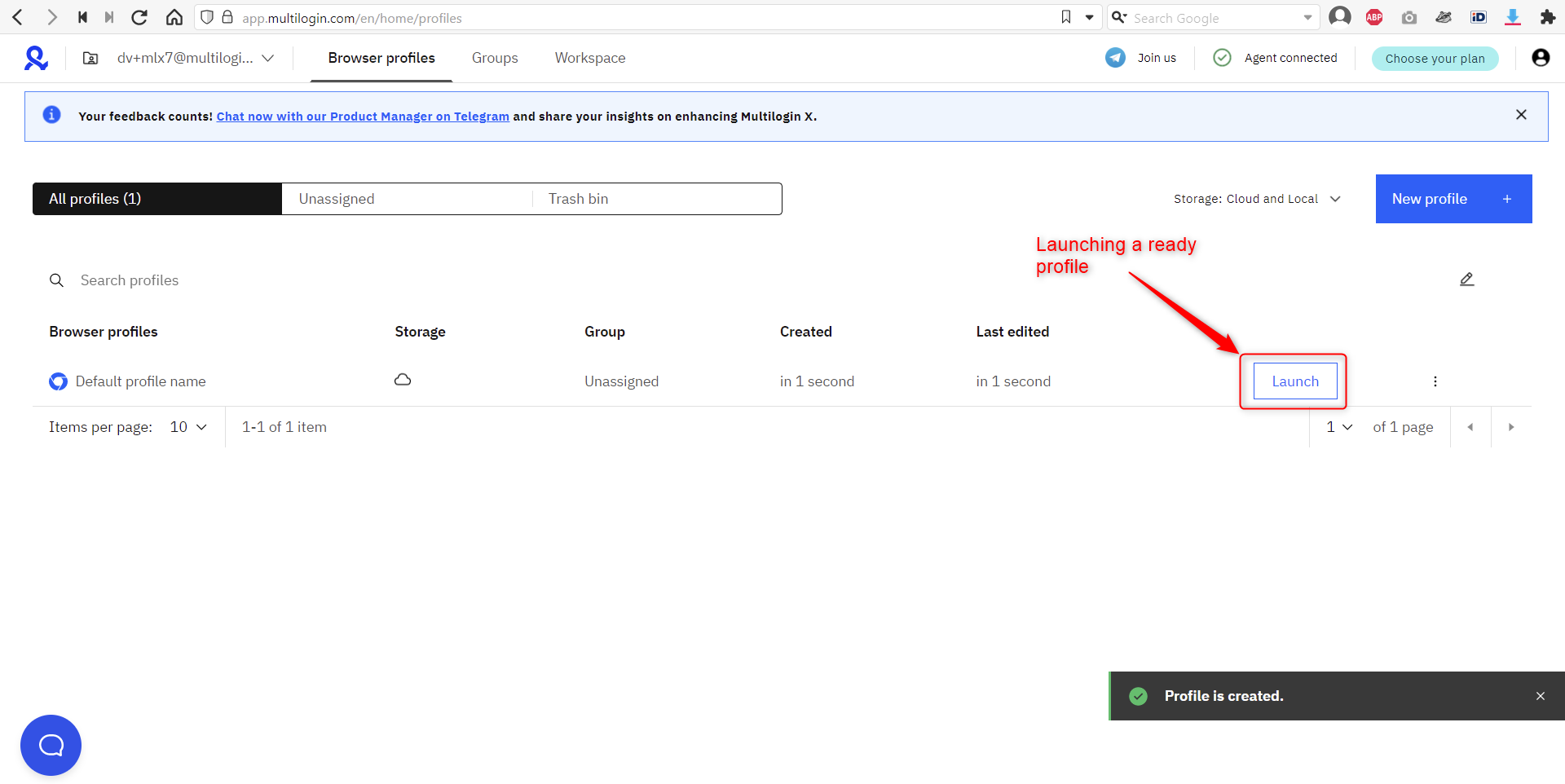Open the extensions puzzle icon
The width and height of the screenshot is (1565, 784).
point(1547,17)
